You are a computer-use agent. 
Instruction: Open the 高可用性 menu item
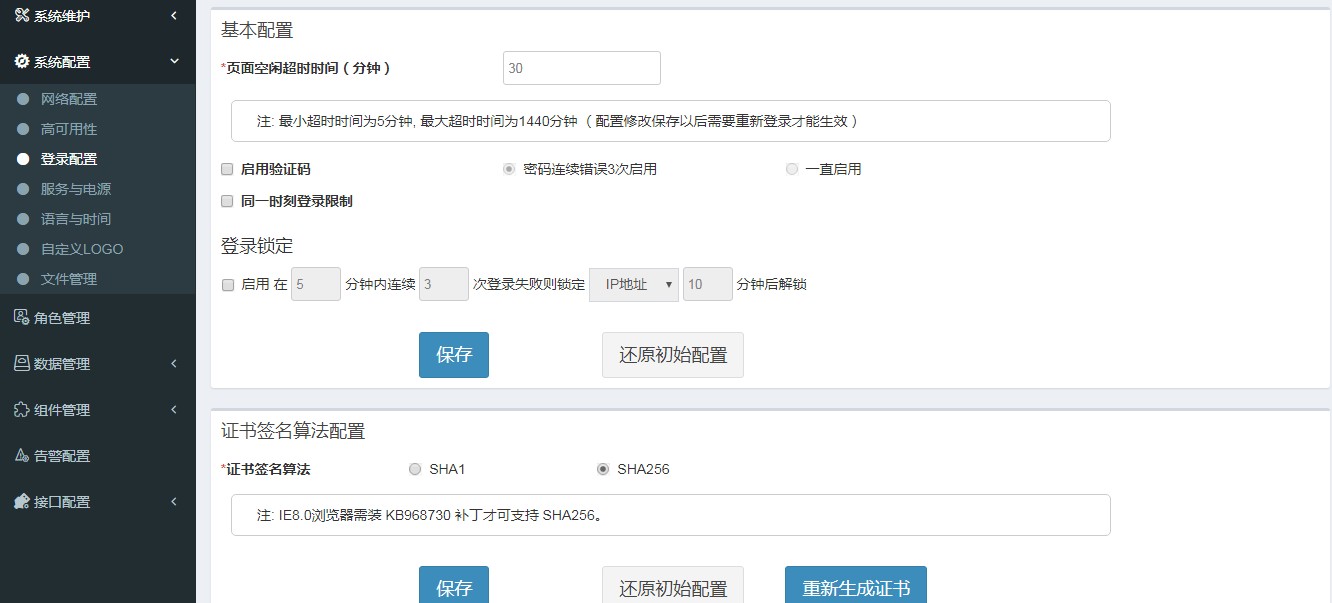[x=69, y=129]
